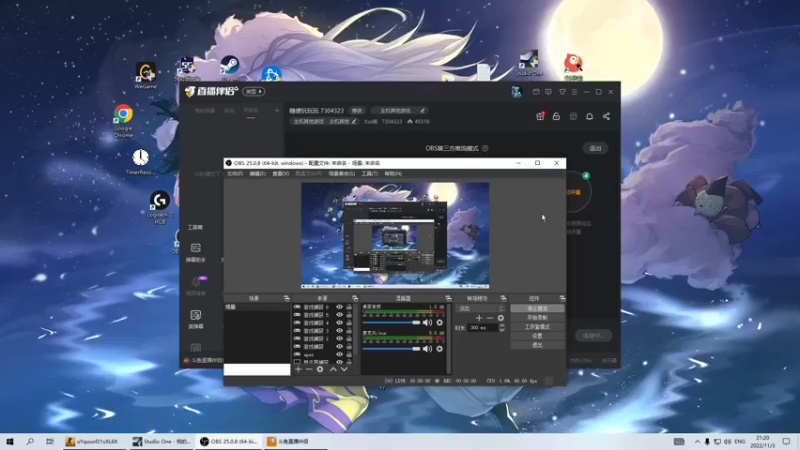Adjust the desktop audio (桌面音频) volume slider
800x450 pixels.
391,322
